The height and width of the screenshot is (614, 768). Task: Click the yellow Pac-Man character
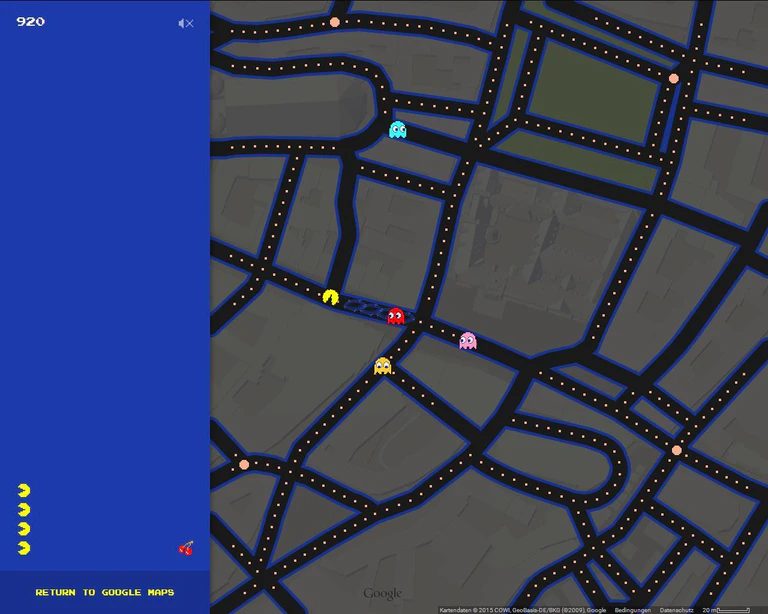(x=331, y=297)
